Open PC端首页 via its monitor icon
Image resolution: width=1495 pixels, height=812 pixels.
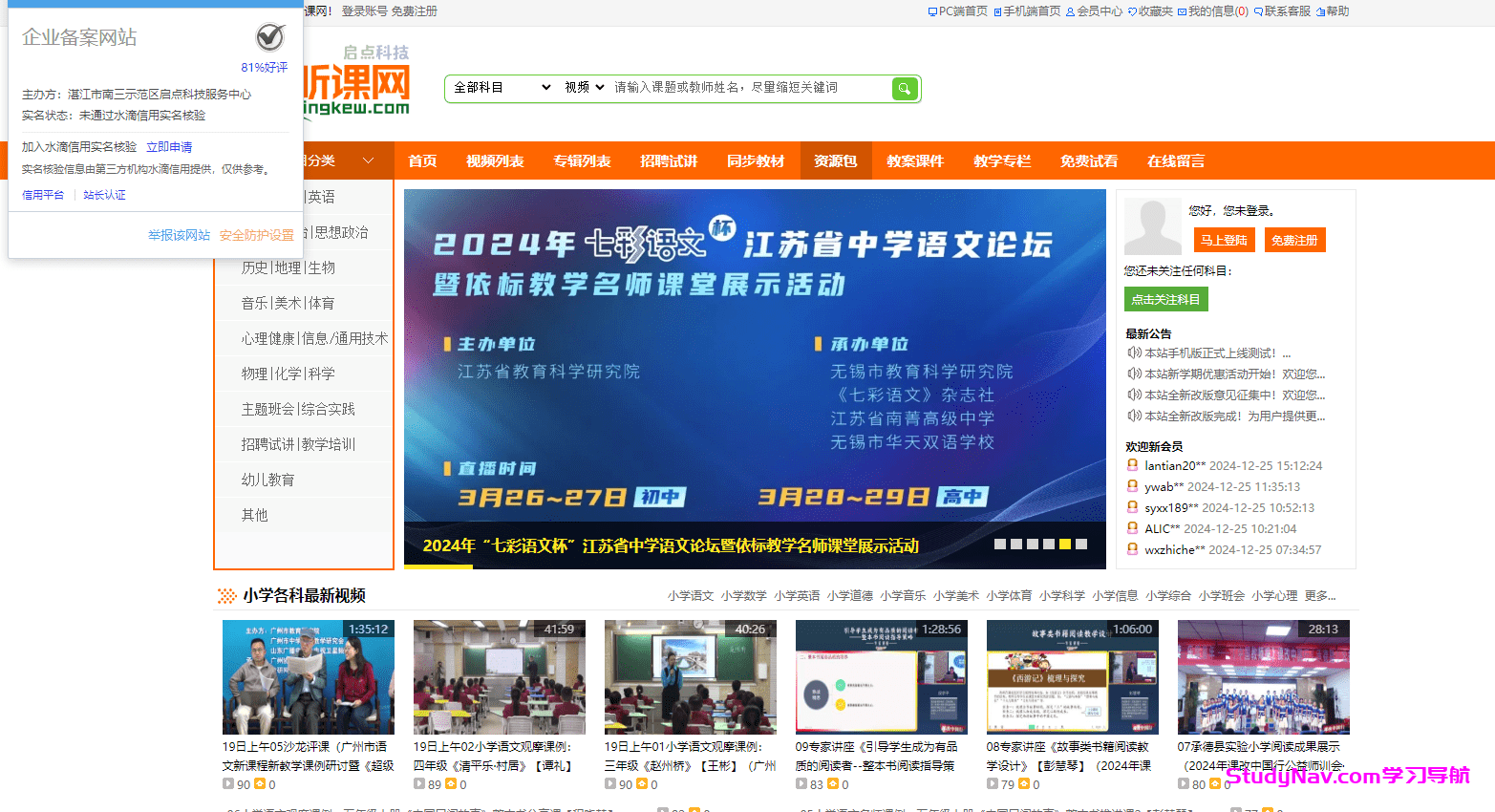(x=932, y=11)
